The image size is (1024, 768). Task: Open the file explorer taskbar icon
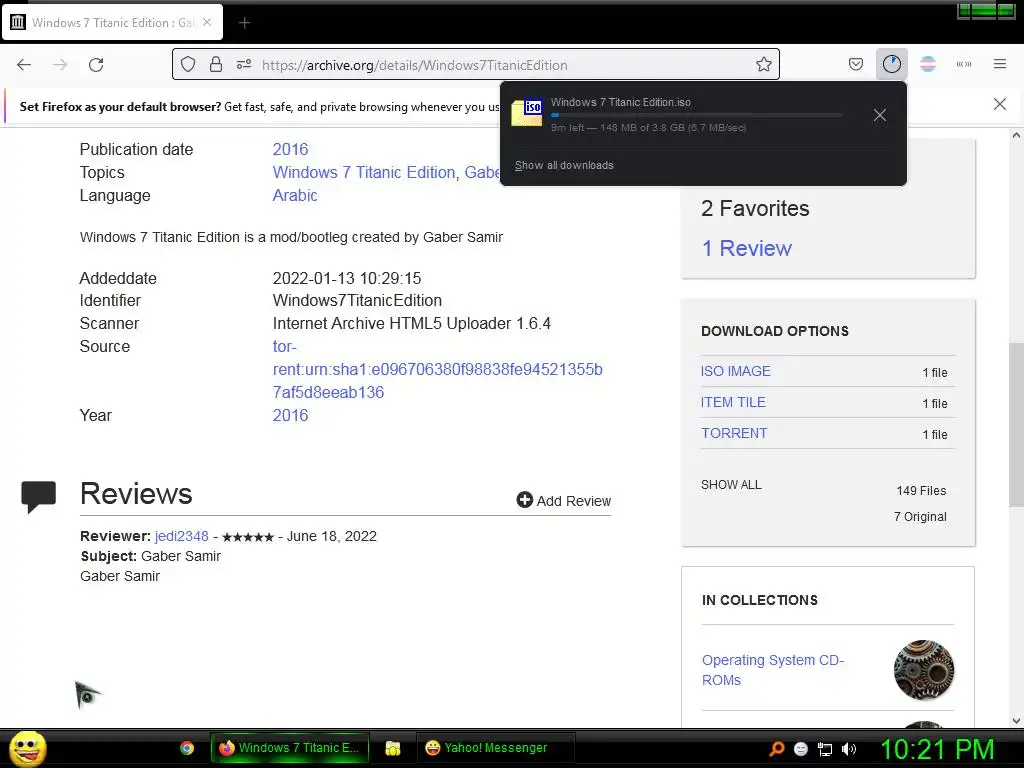[392, 748]
